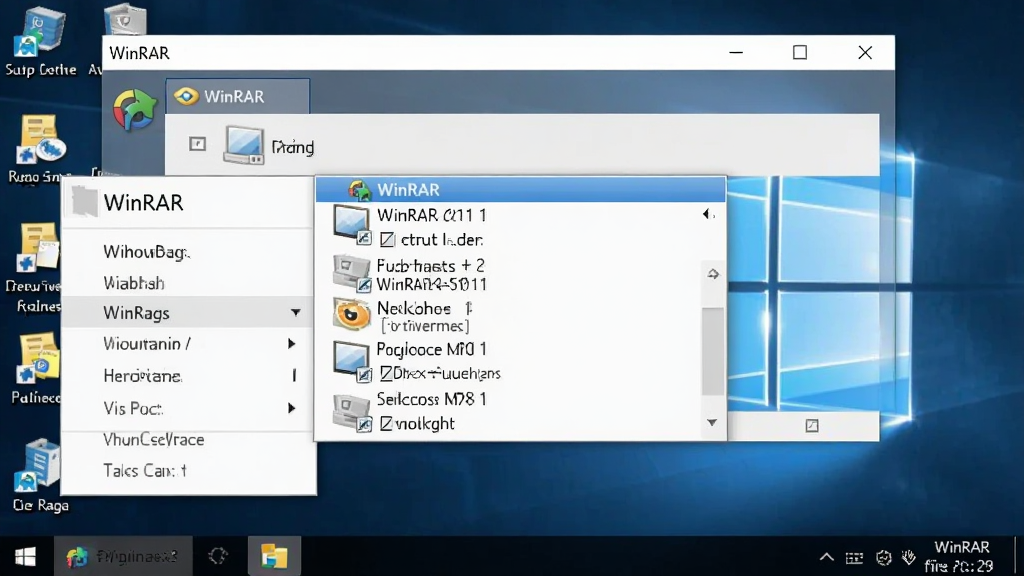Toggle the checkbox next to ctrut lader
Viewport: 1024px width, 576px height.
click(x=387, y=240)
